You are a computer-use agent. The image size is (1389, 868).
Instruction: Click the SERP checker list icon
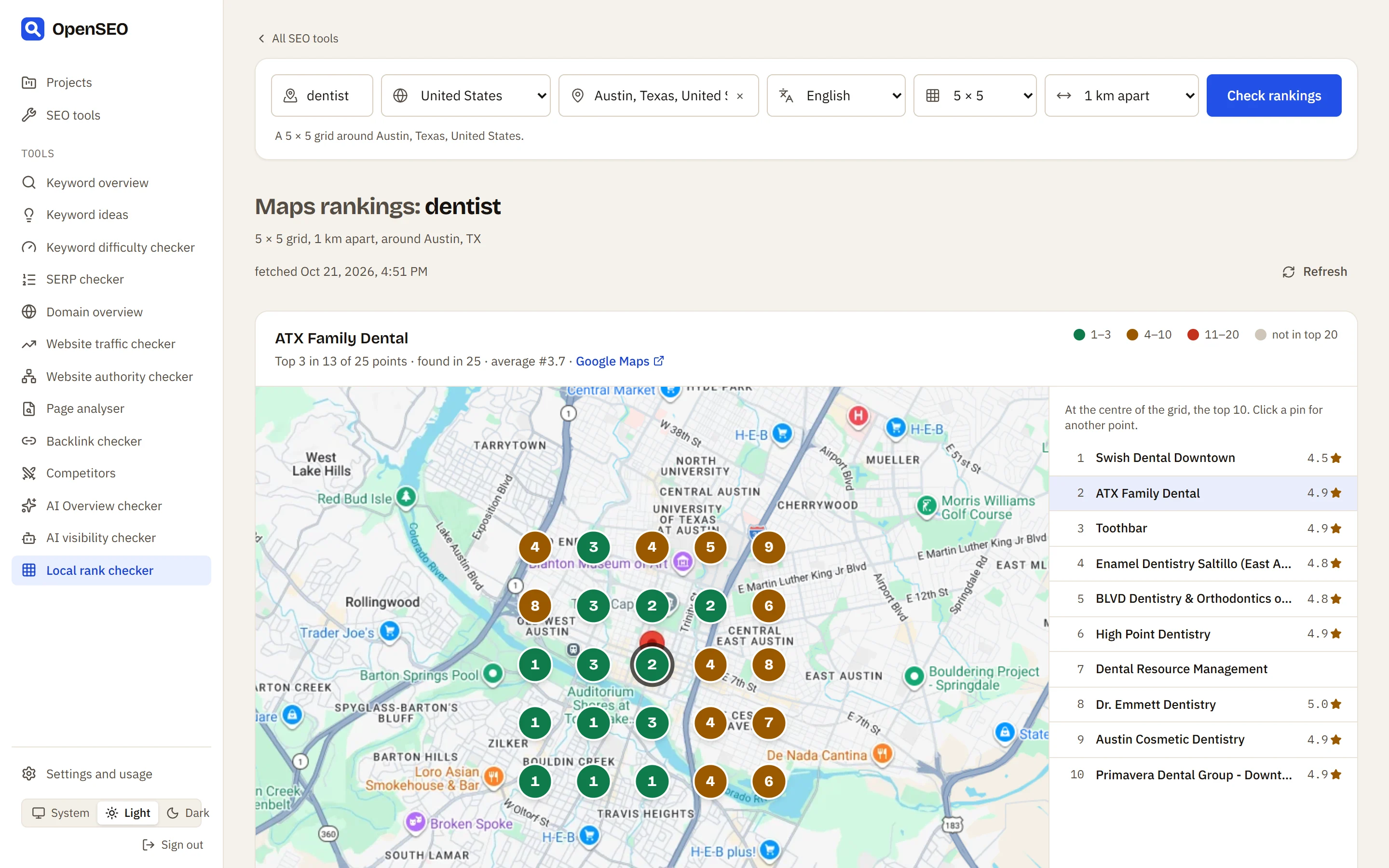tap(29, 280)
